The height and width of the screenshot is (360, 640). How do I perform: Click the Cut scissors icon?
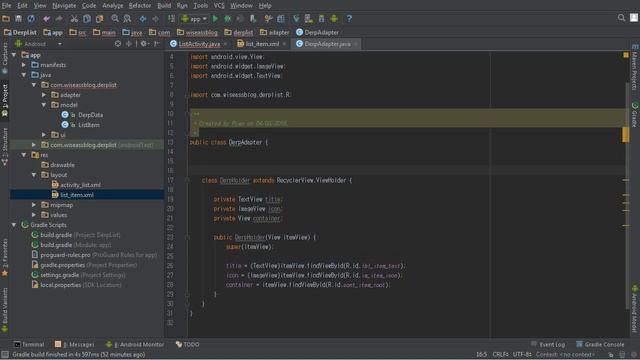[74, 19]
